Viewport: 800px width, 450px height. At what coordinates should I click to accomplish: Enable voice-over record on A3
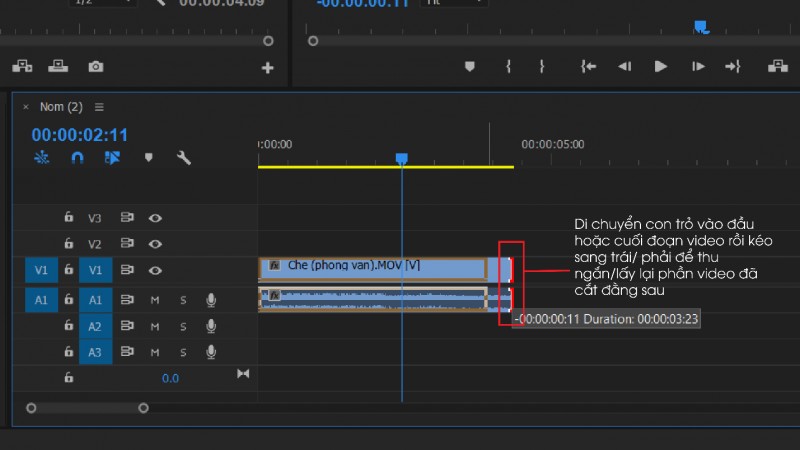click(x=211, y=352)
